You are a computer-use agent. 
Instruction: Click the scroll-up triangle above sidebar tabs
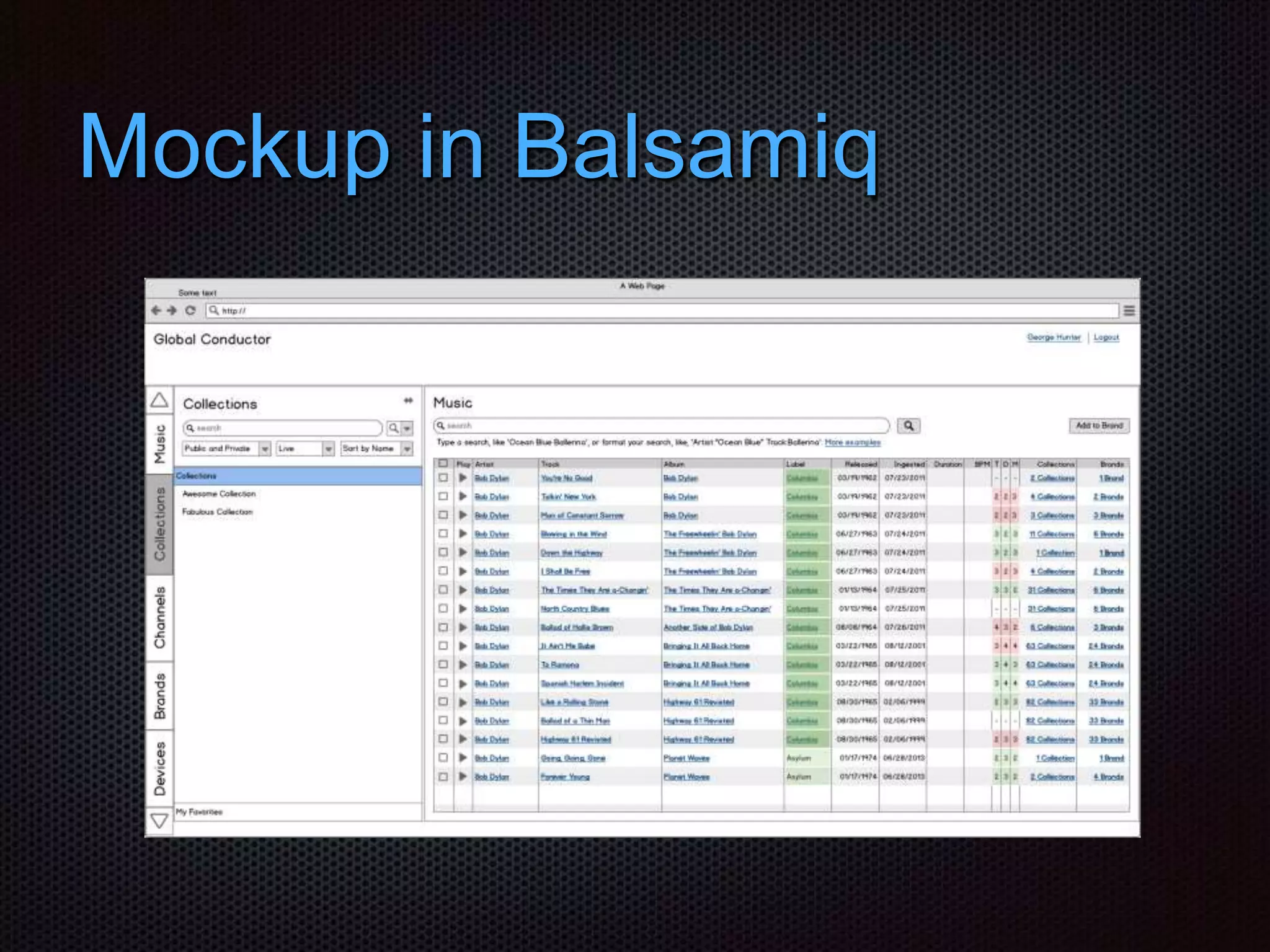pos(159,400)
